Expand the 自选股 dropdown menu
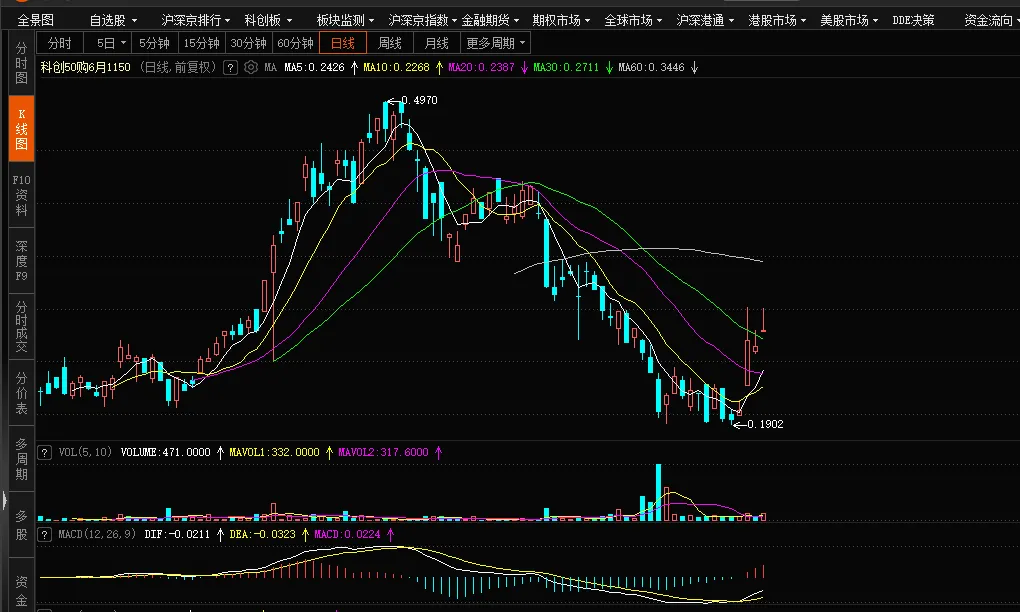This screenshot has width=1020, height=612. [113, 20]
